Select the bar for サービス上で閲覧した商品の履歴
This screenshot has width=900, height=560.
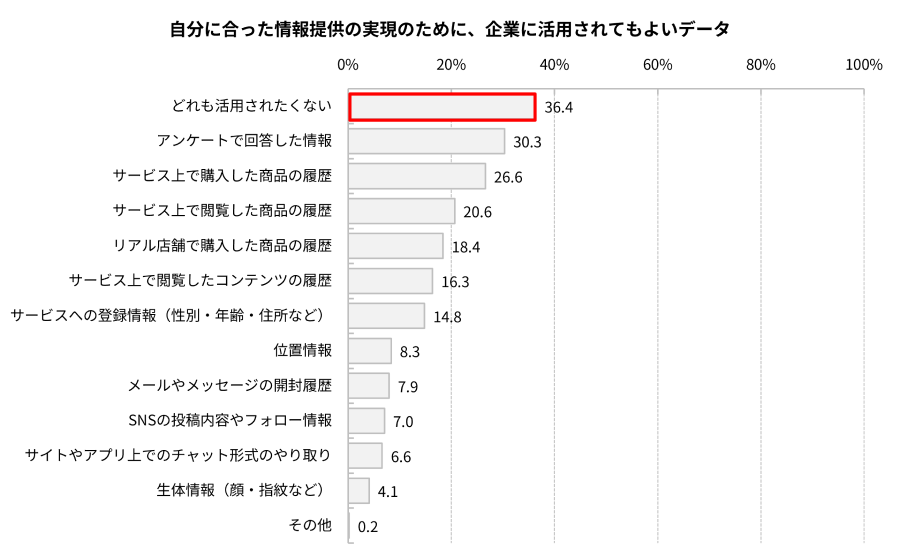click(x=402, y=211)
